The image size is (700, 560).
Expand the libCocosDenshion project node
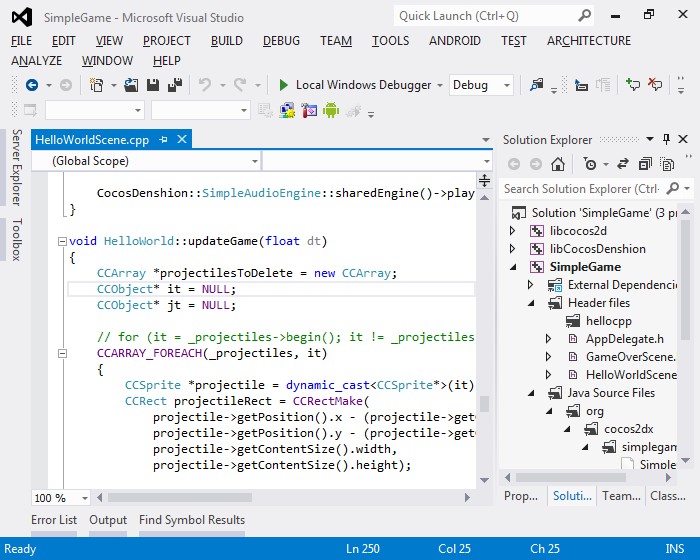coord(512,249)
